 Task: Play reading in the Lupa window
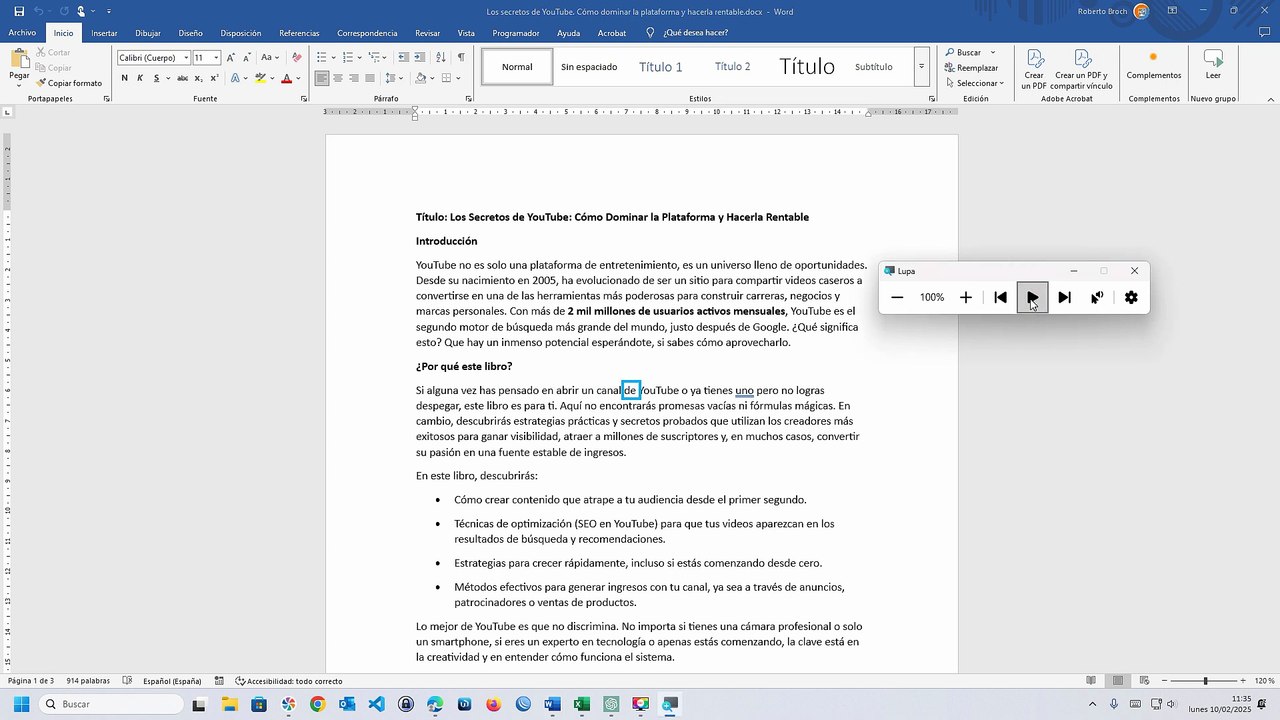(x=1032, y=297)
